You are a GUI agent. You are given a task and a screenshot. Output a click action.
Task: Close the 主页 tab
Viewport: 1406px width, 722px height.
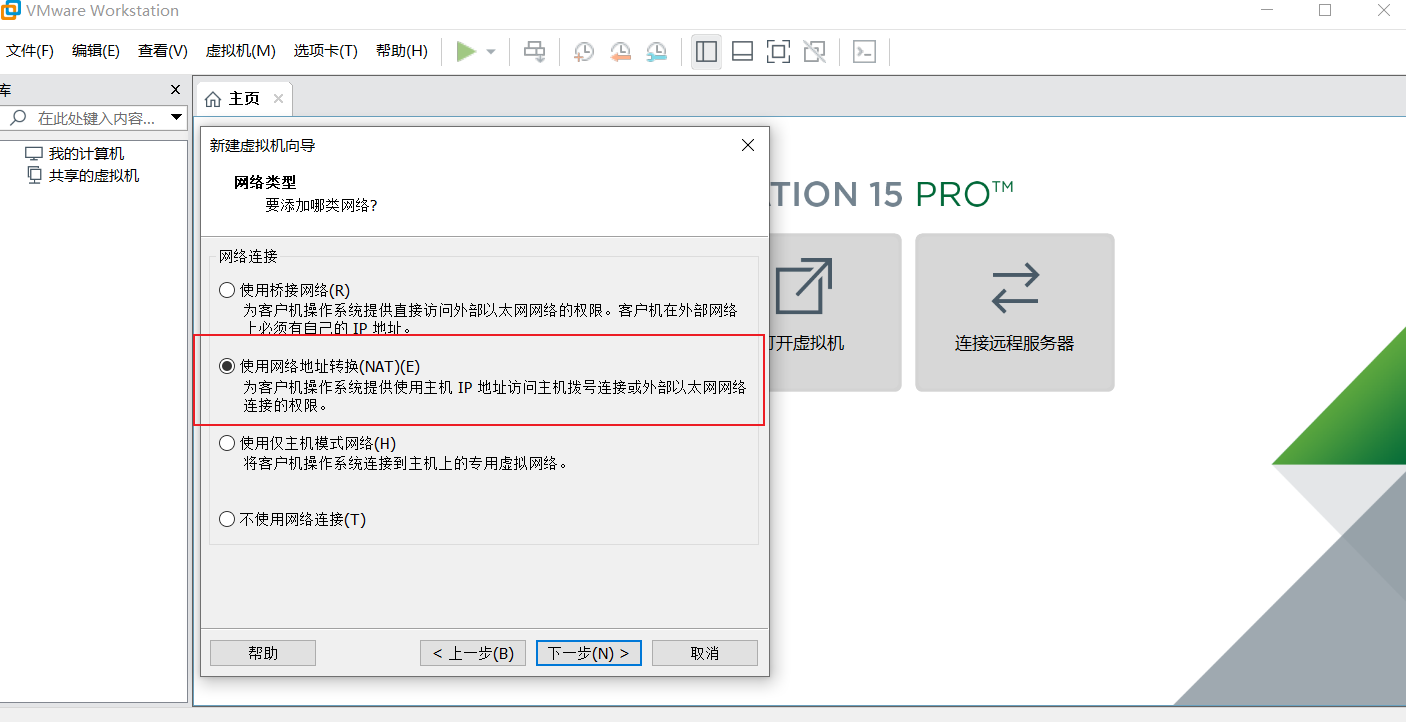(278, 98)
